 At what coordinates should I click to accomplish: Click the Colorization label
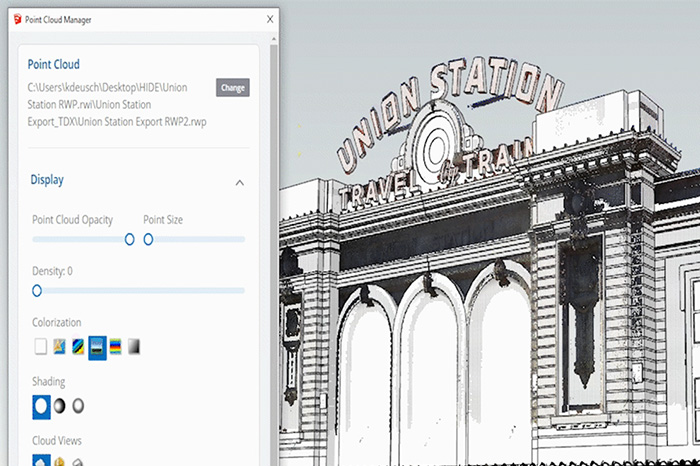[x=57, y=322]
